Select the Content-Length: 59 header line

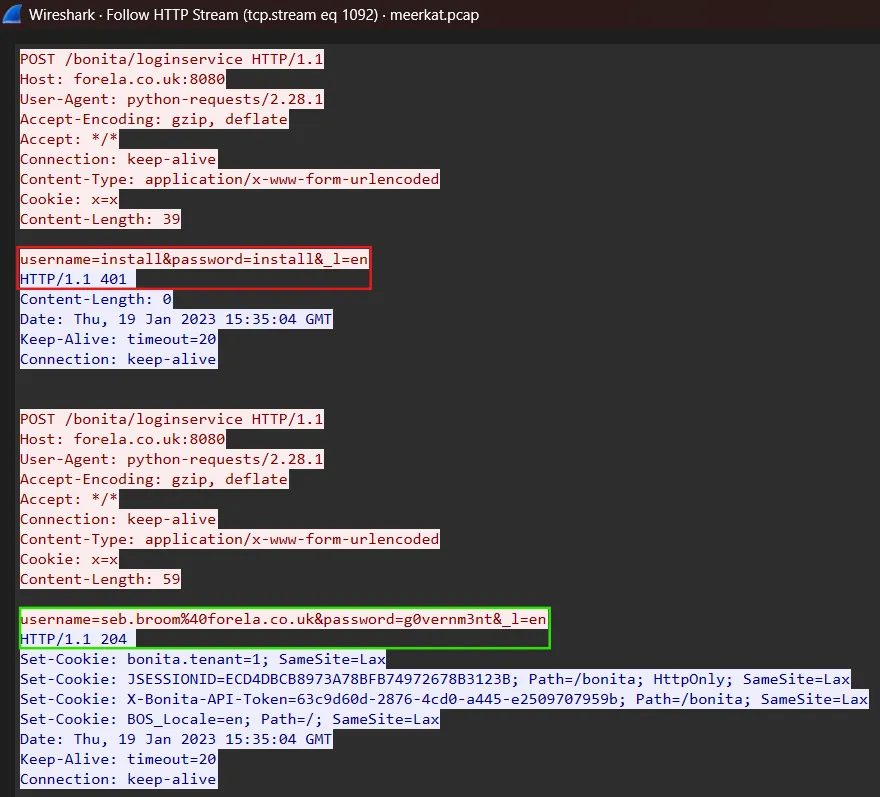pyautogui.click(x=100, y=579)
